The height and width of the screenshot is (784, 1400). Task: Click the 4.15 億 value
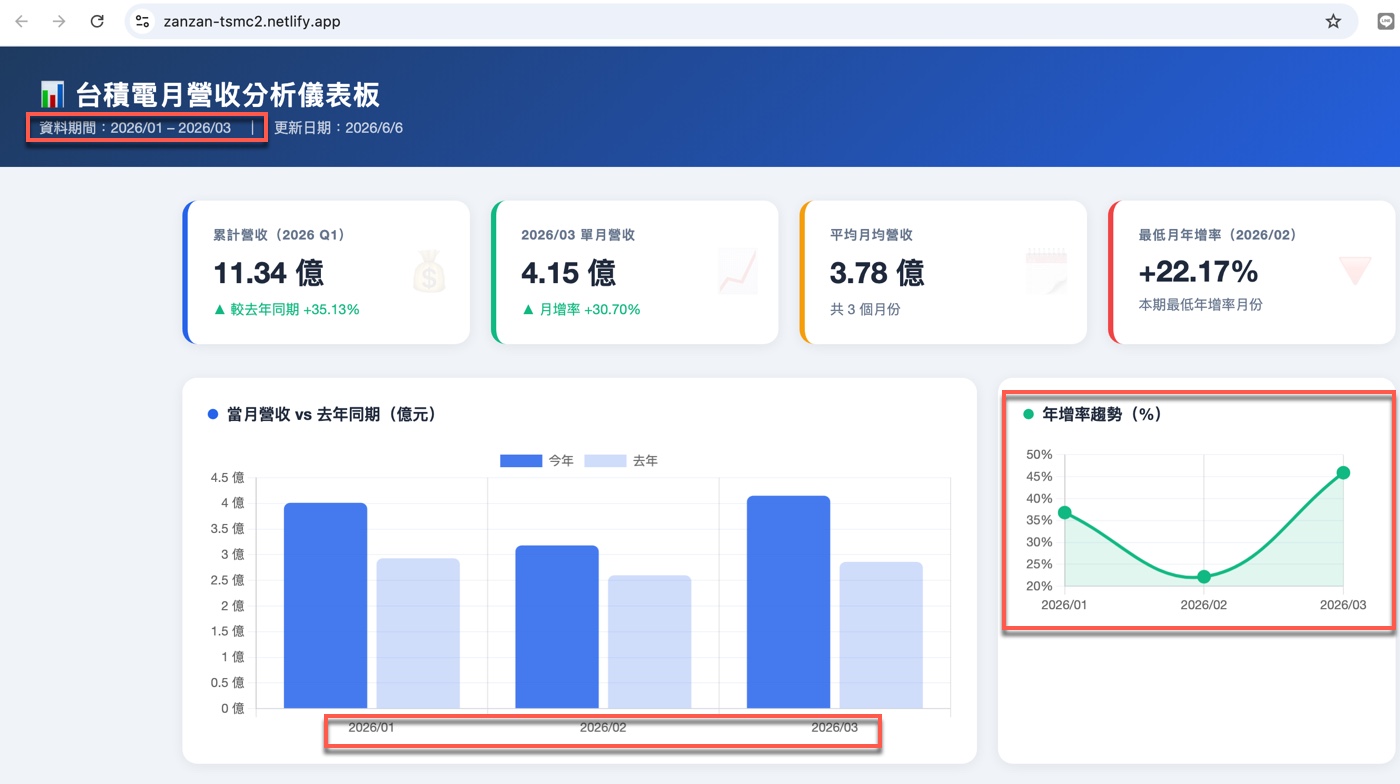coord(568,272)
